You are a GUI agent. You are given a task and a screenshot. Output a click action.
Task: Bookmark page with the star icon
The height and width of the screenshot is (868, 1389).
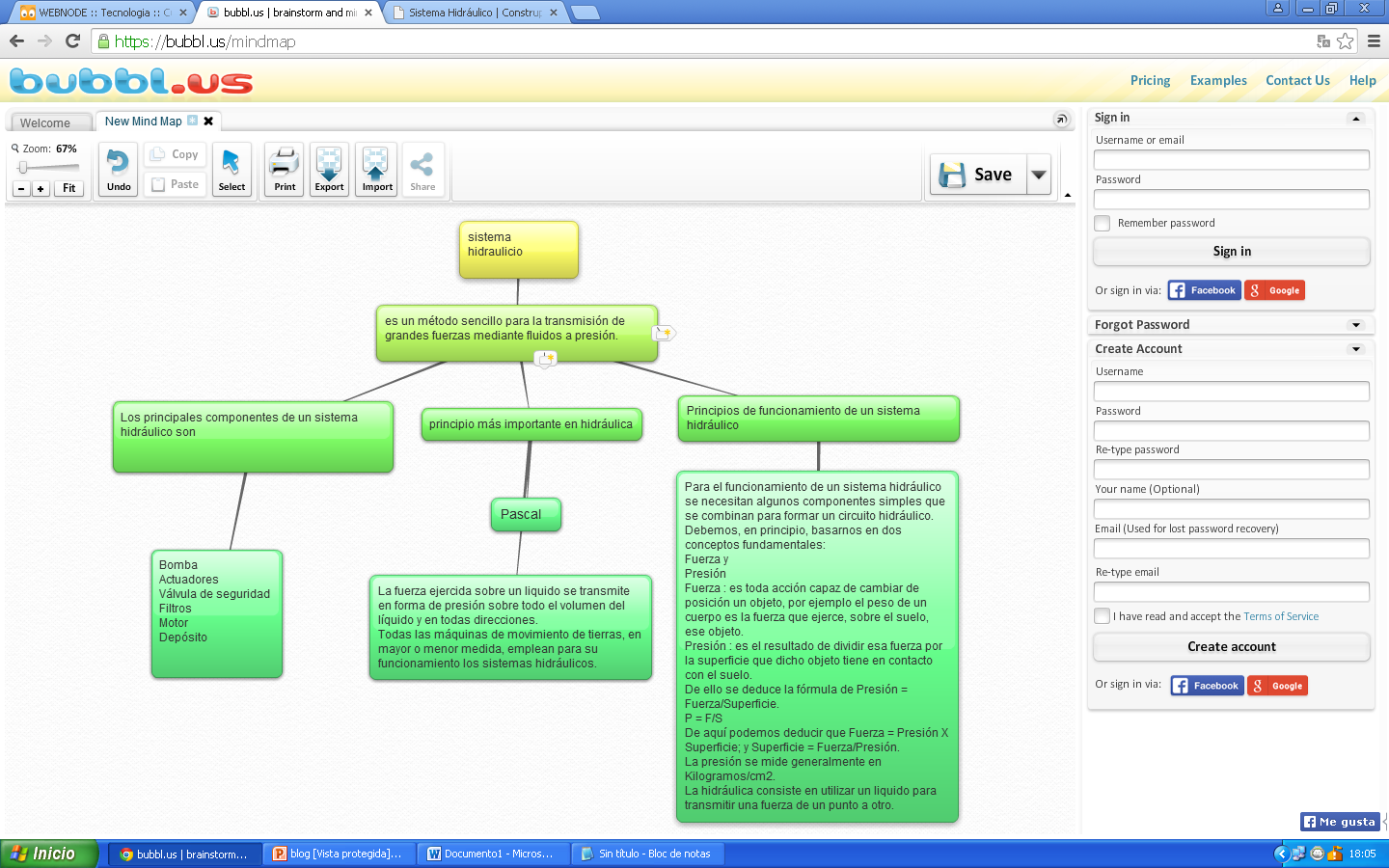click(1345, 41)
